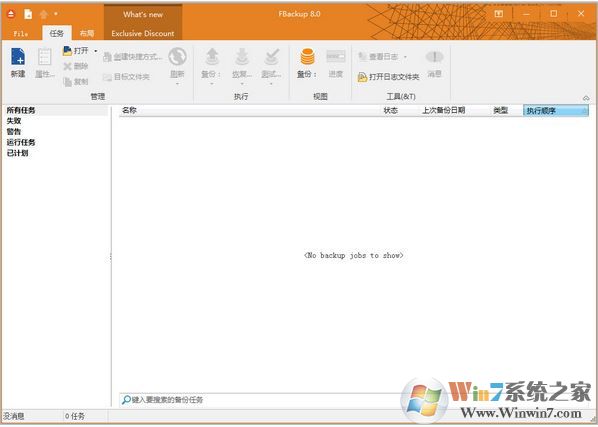Click Create shortcut (创建快捷方式) item
The image size is (598, 427).
tap(132, 57)
